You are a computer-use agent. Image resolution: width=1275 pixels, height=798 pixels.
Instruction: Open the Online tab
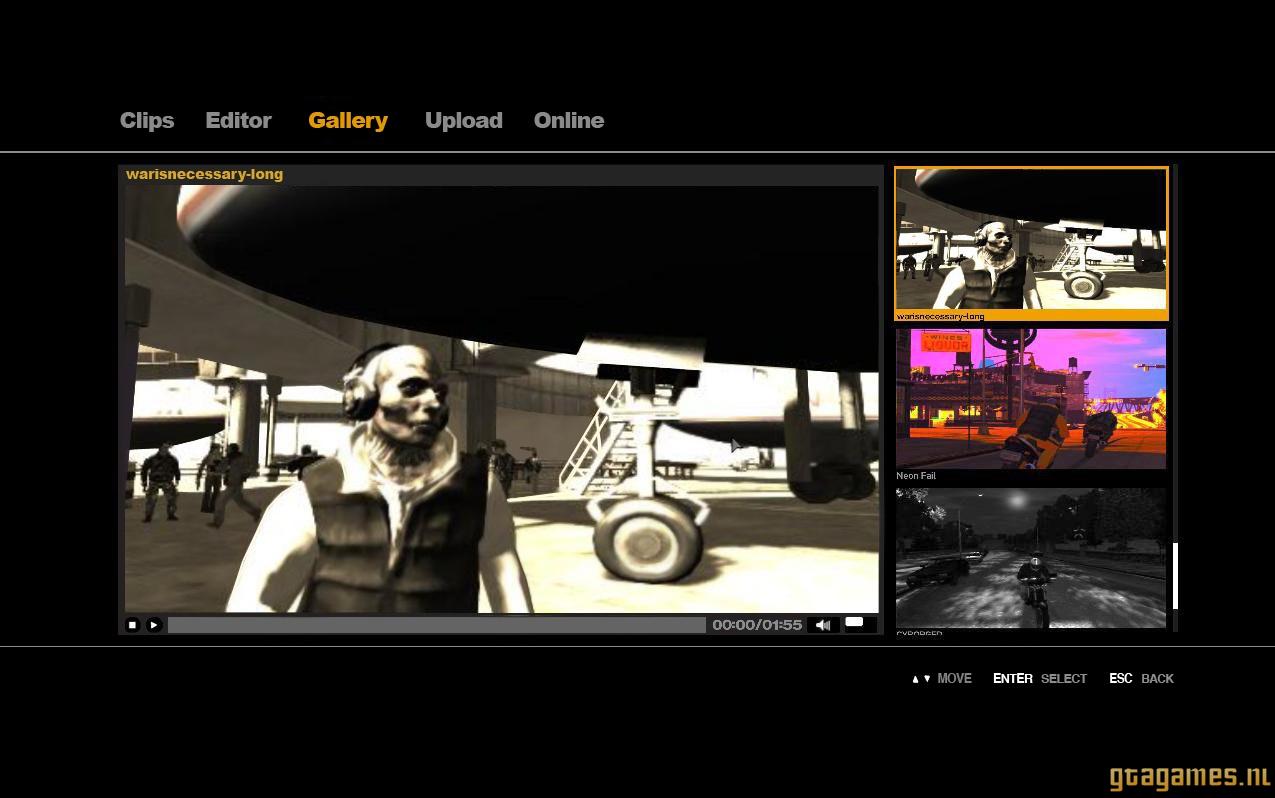569,120
